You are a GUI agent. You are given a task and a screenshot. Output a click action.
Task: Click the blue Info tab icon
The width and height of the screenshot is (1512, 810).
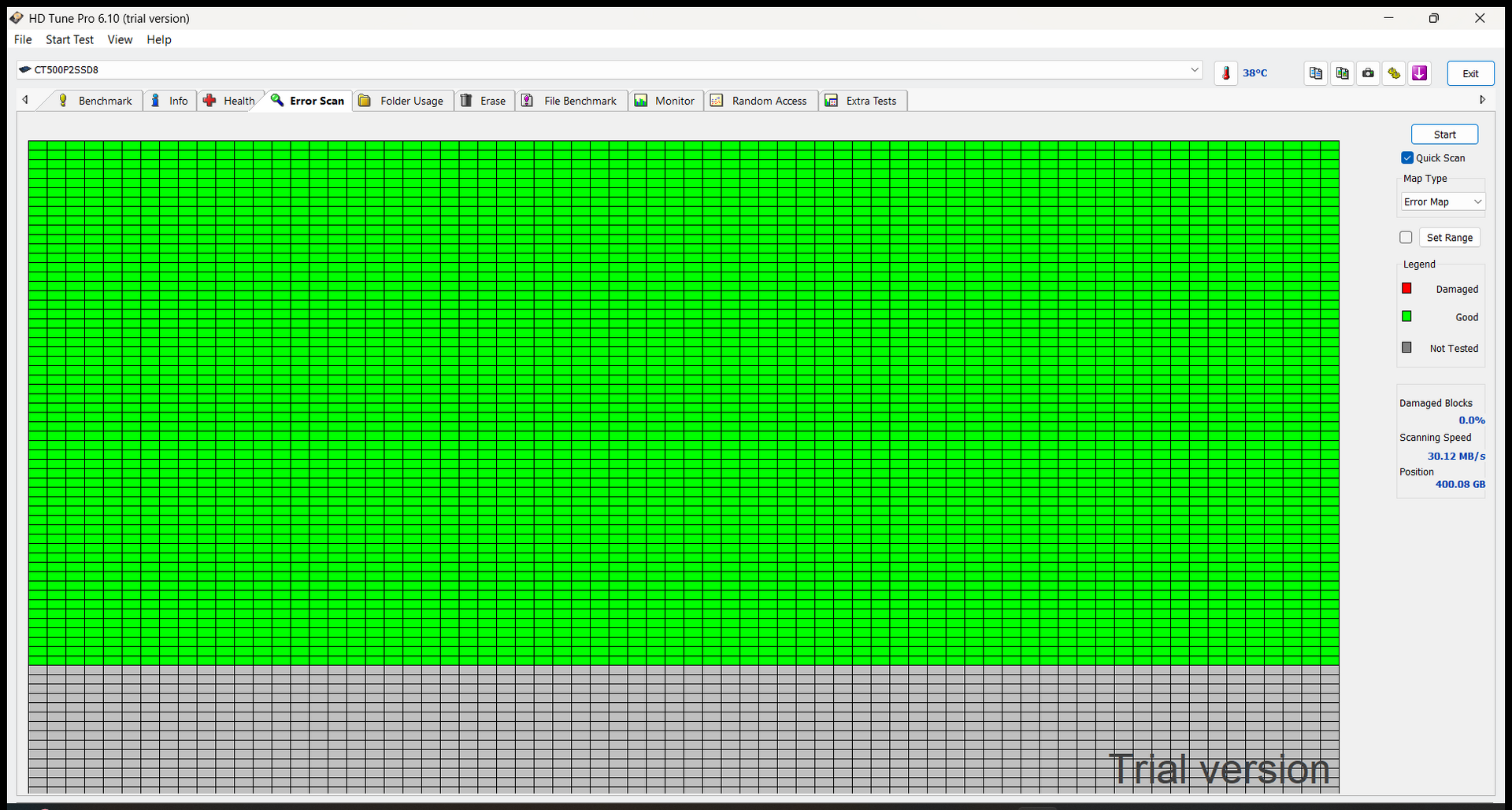pyautogui.click(x=155, y=100)
